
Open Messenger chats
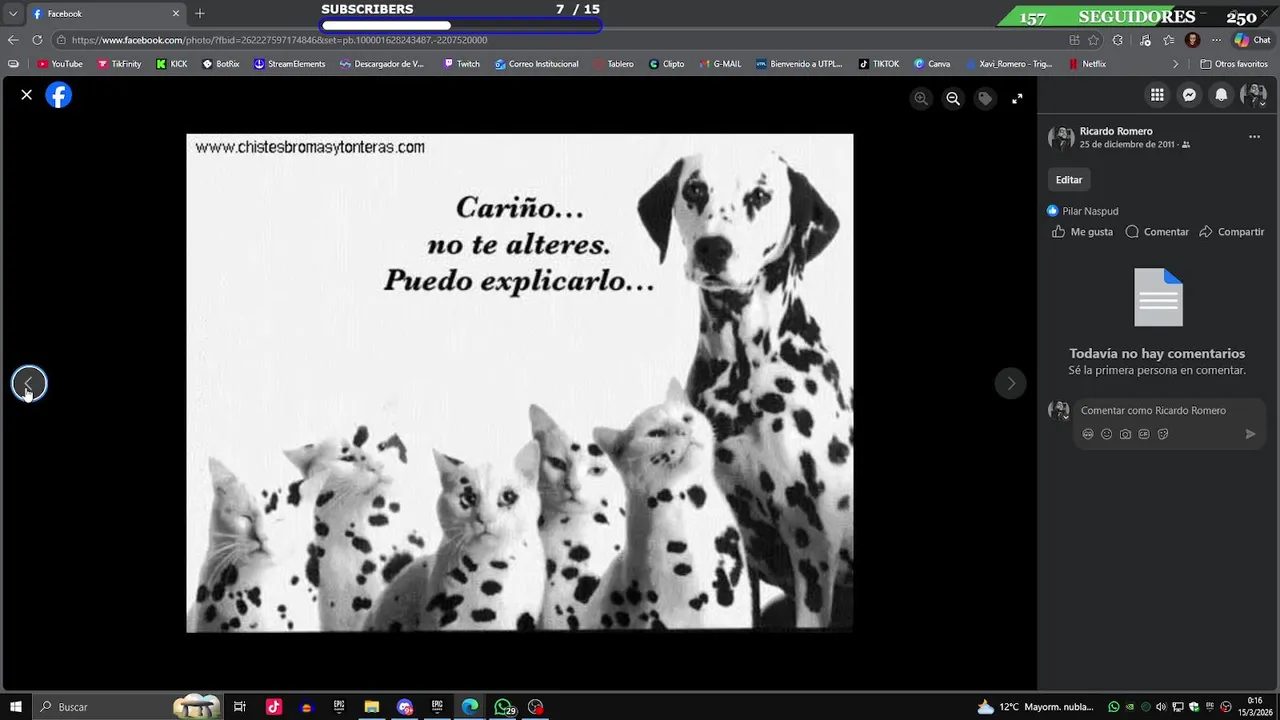tap(1189, 95)
